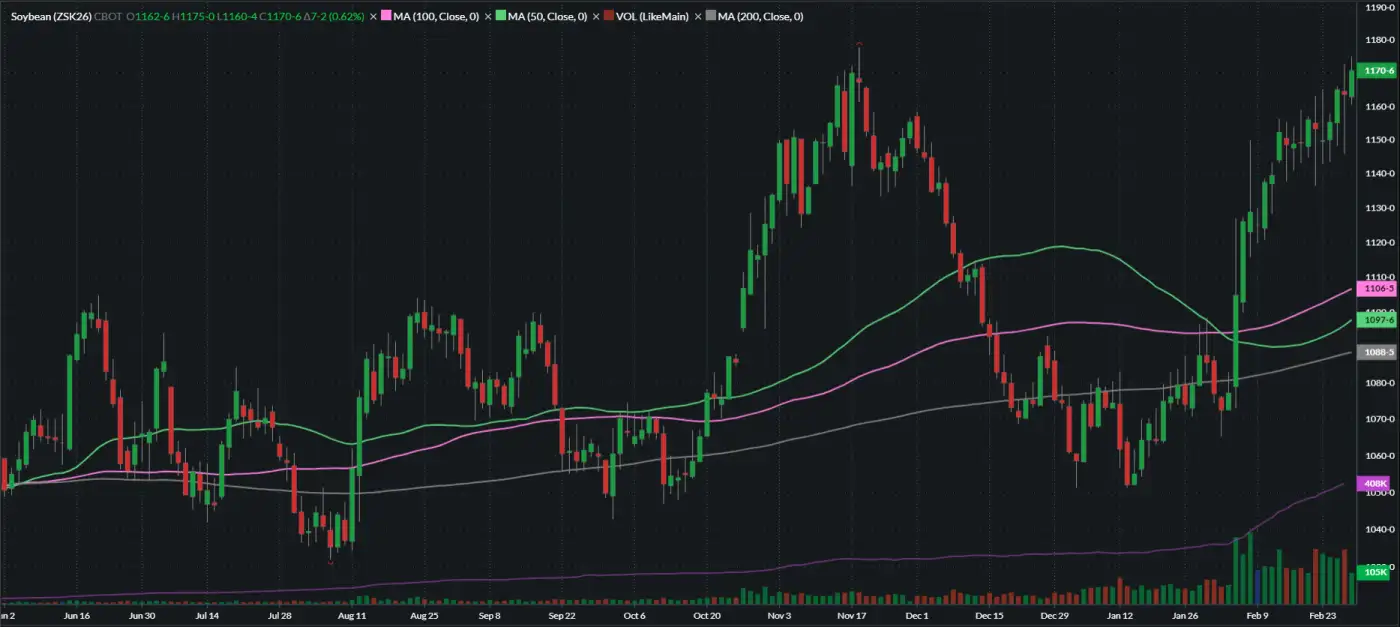Select the VOL (LikeMain) legend label
The height and width of the screenshot is (627, 1400).
tap(651, 17)
